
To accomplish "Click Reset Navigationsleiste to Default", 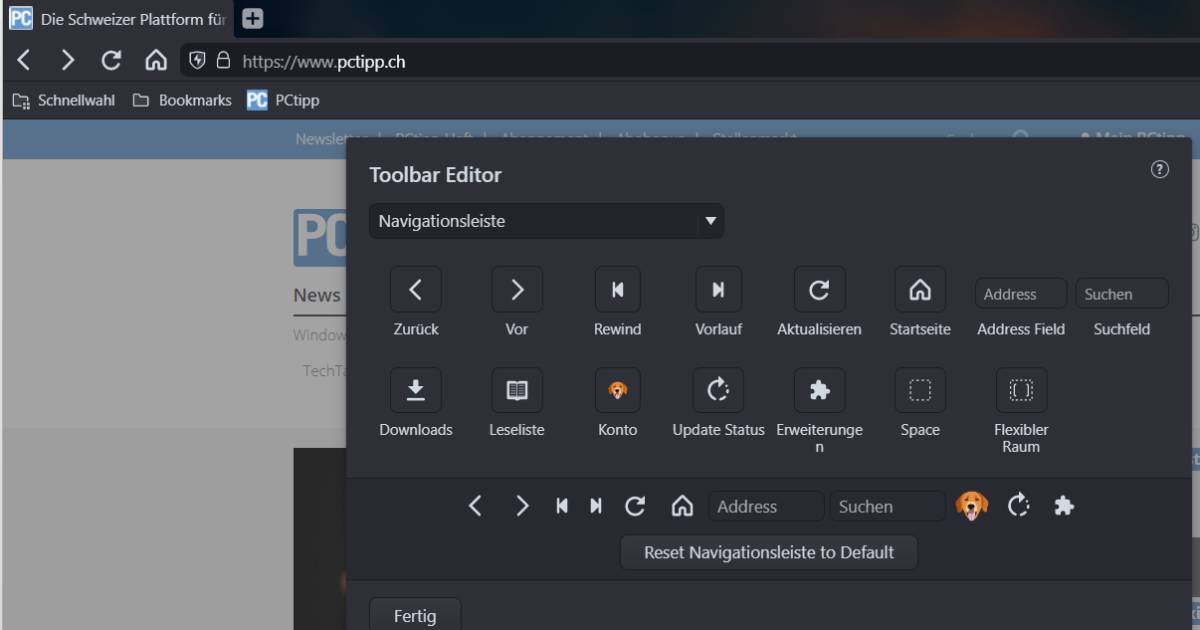I will point(768,552).
